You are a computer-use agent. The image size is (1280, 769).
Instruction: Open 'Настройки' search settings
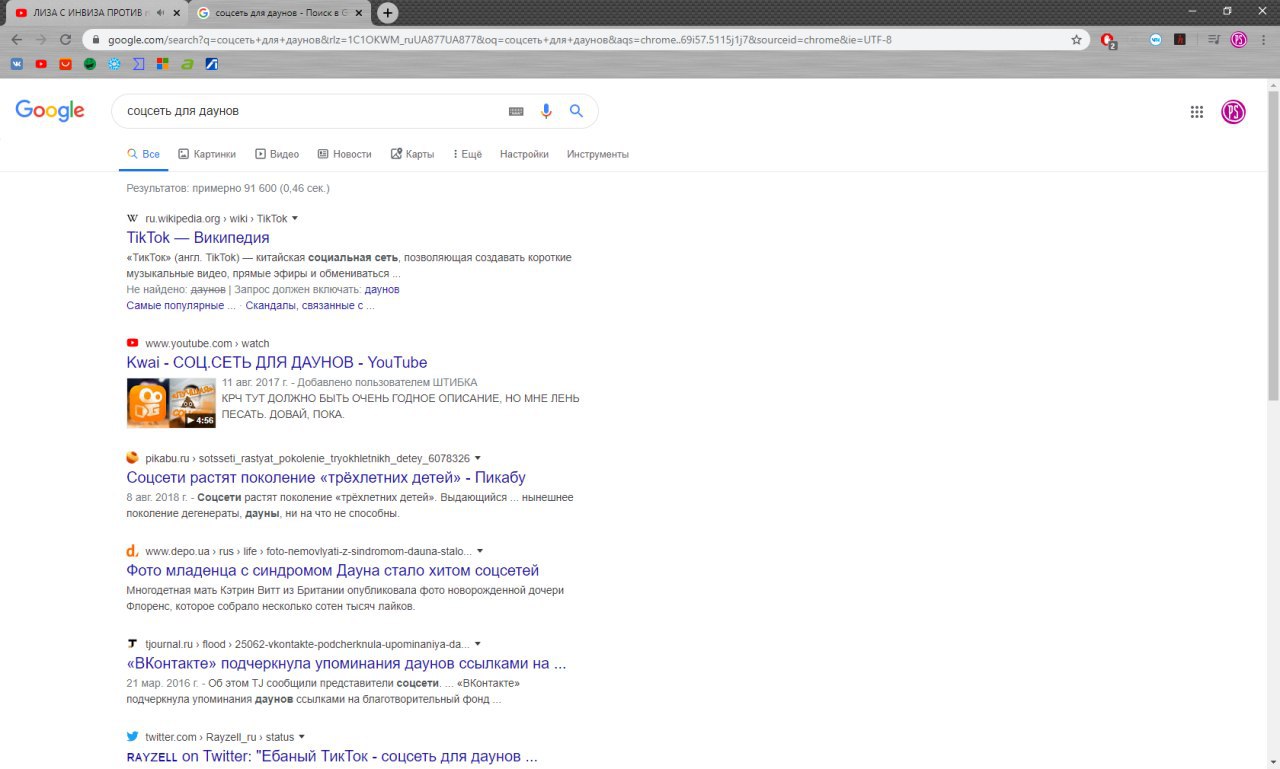pos(524,154)
